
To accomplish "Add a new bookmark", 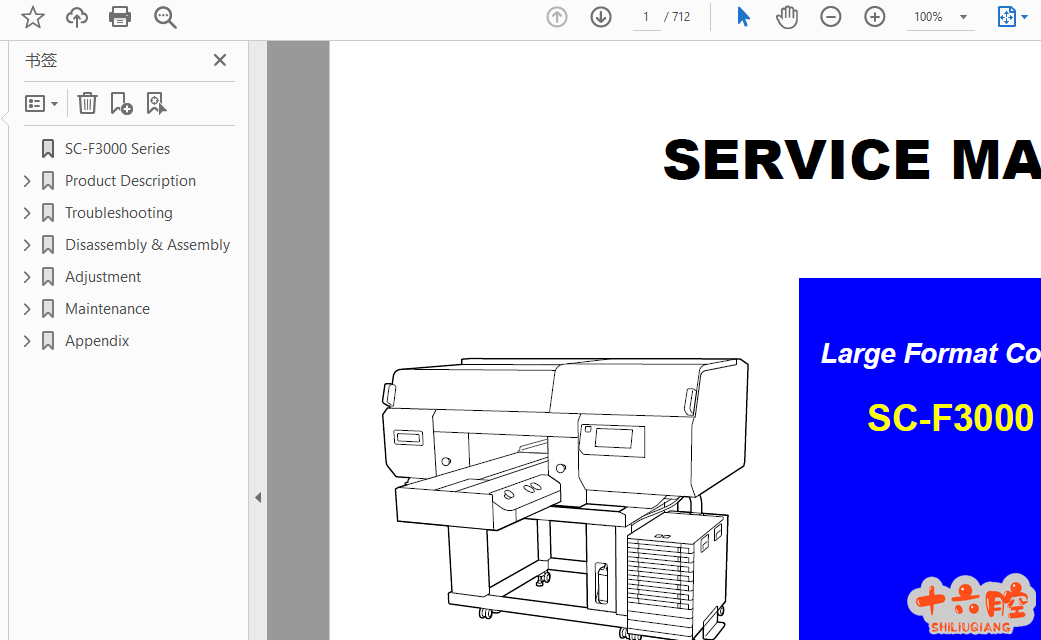I will (121, 103).
